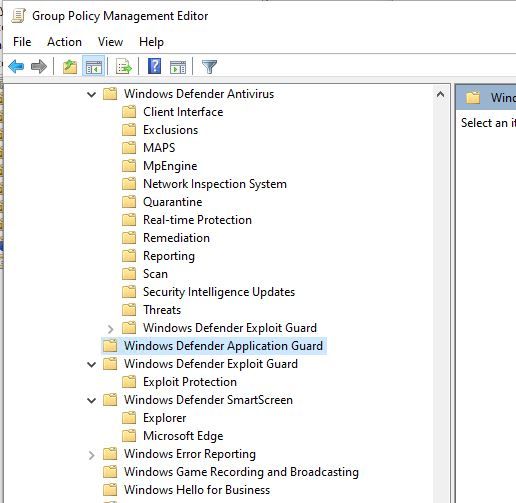The height and width of the screenshot is (503, 516).
Task: Click the blue Back arrow icon
Action: (16, 66)
